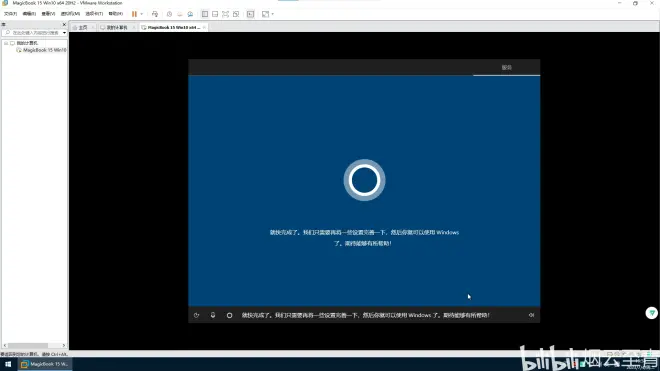Open the File menu in VMware
The image size is (660, 371).
click(x=11, y=14)
